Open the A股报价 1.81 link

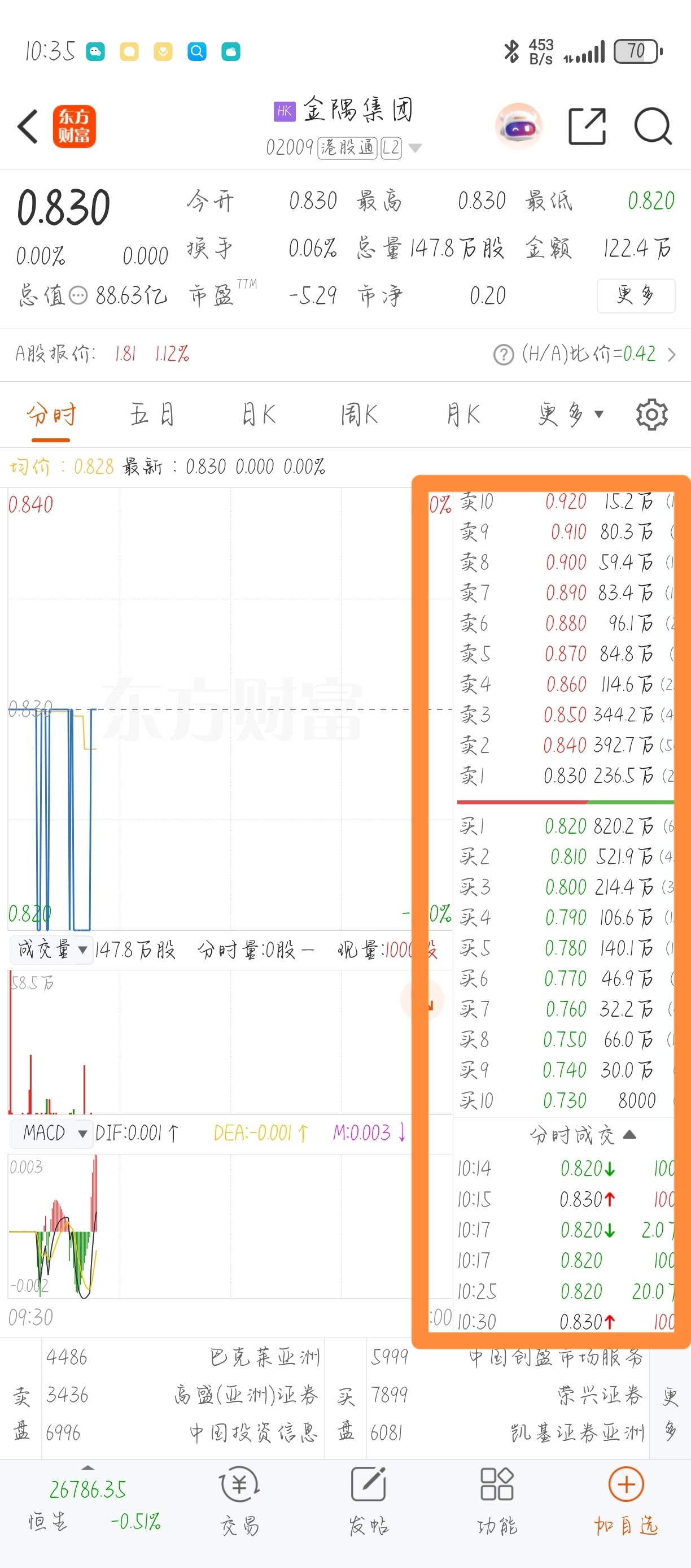(102, 354)
